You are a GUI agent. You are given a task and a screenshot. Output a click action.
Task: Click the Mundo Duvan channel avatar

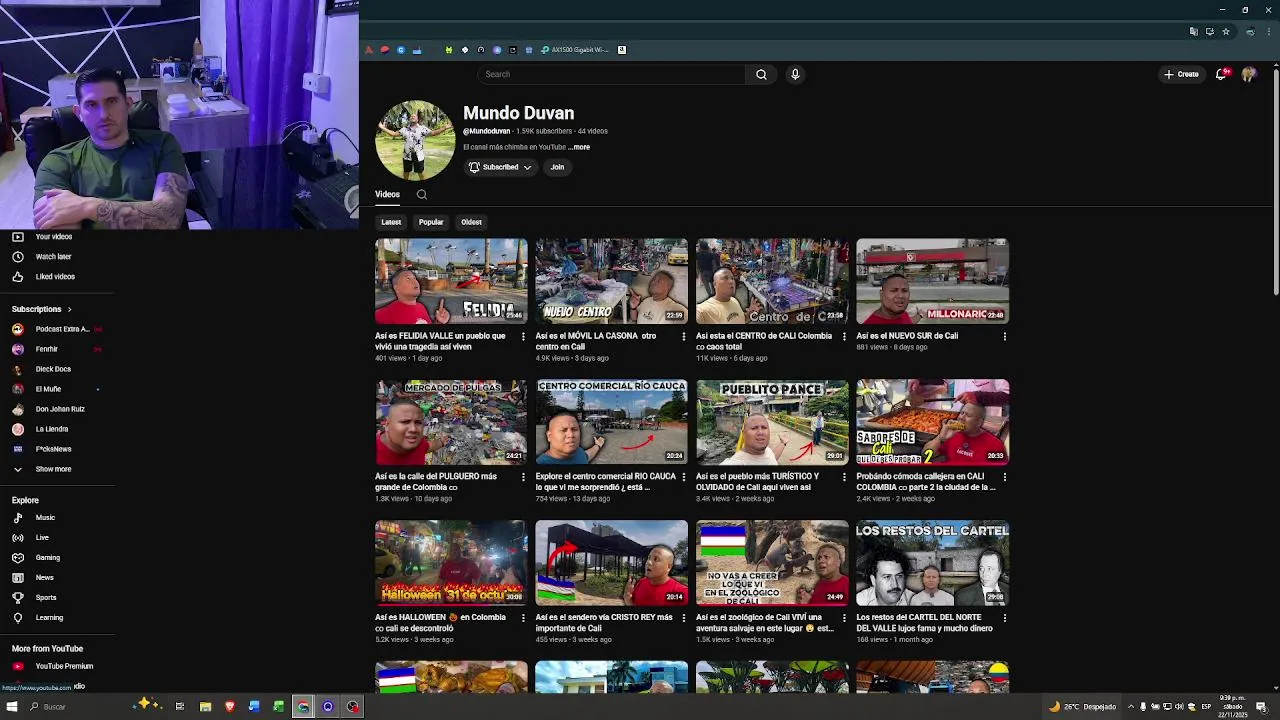point(415,140)
